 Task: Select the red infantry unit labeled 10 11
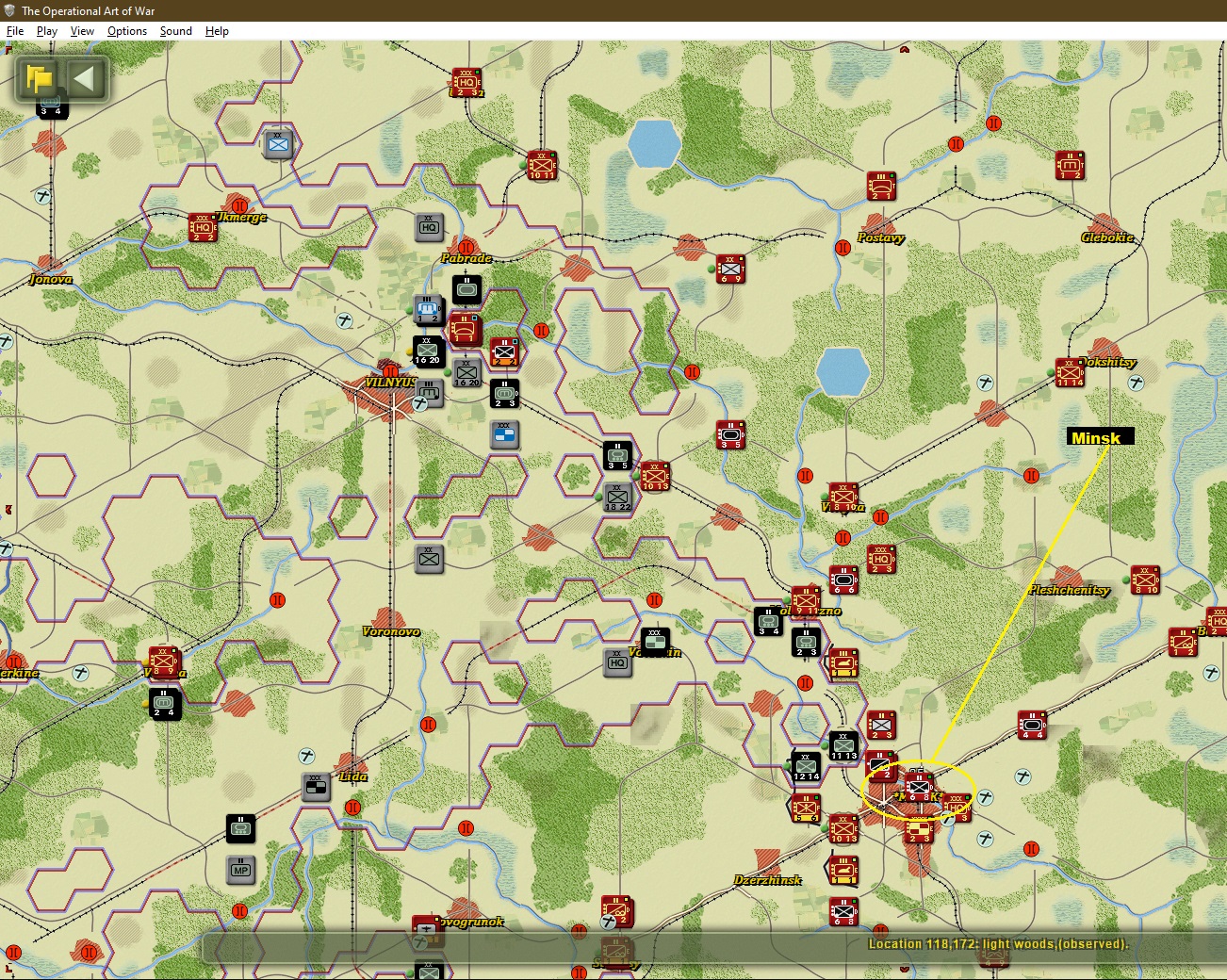click(x=542, y=165)
